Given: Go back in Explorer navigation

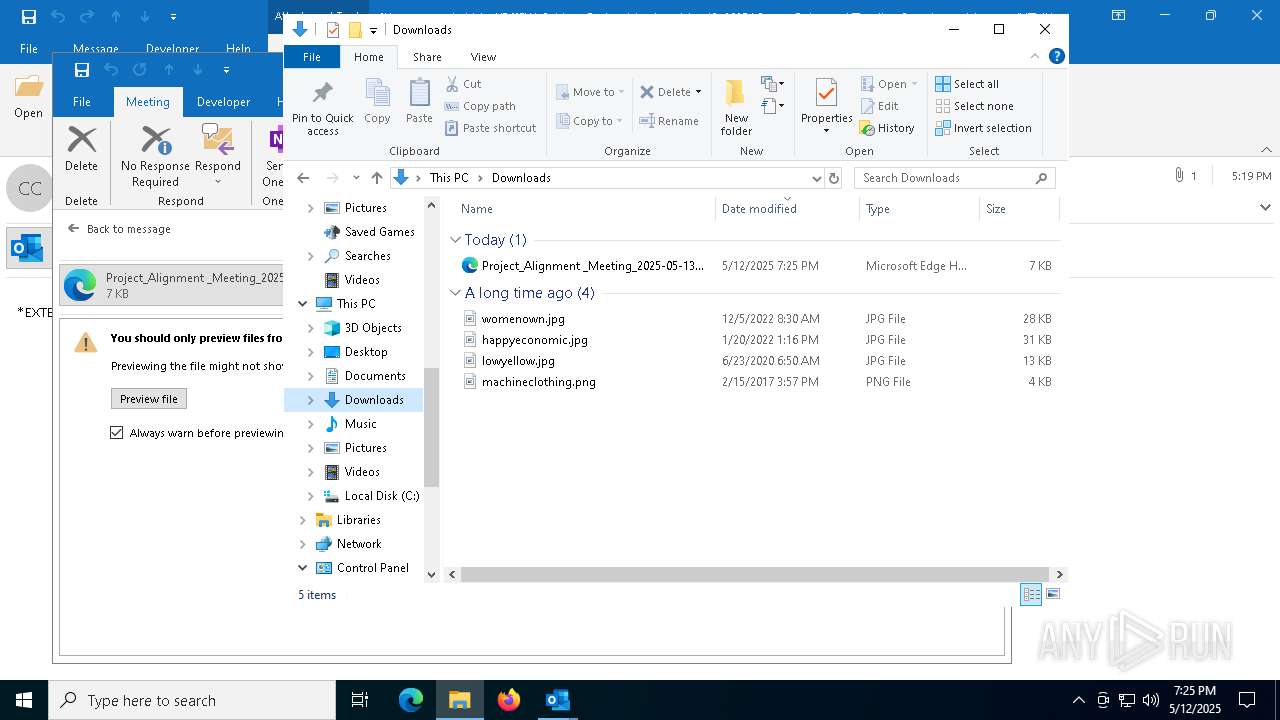Looking at the screenshot, I should tap(304, 178).
